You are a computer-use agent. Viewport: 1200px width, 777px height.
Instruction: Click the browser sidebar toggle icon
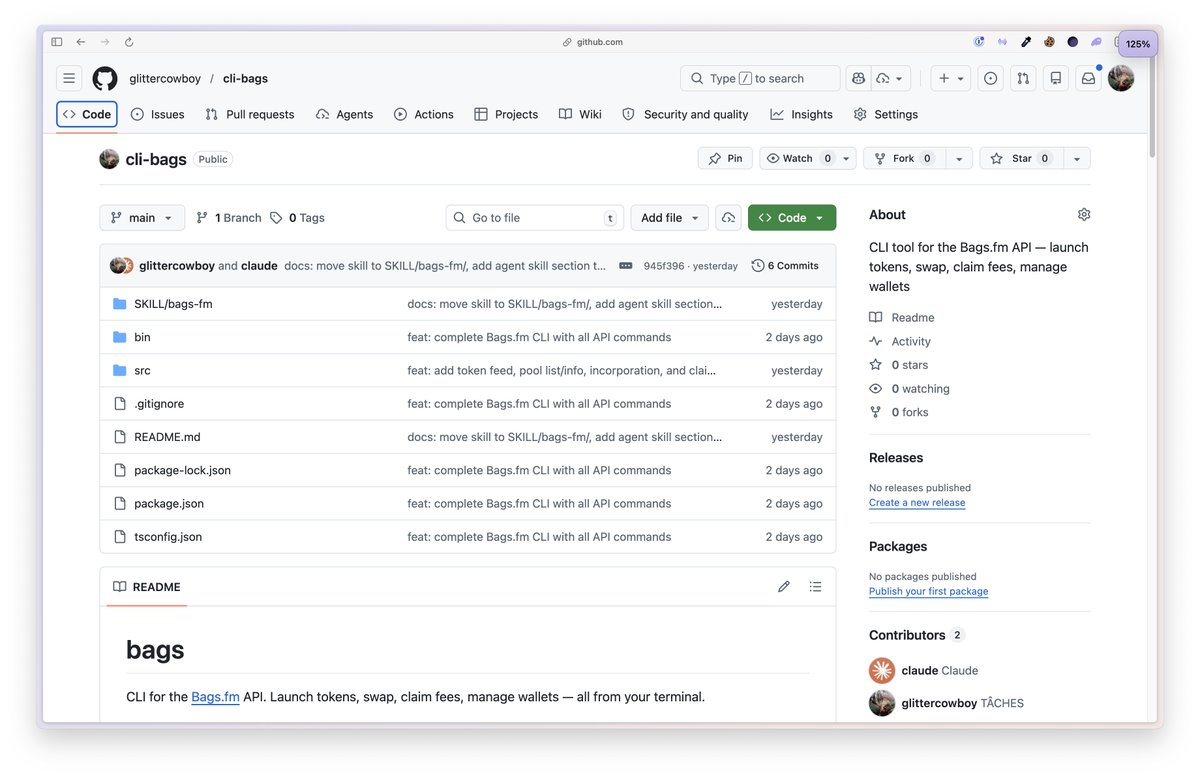pos(57,42)
